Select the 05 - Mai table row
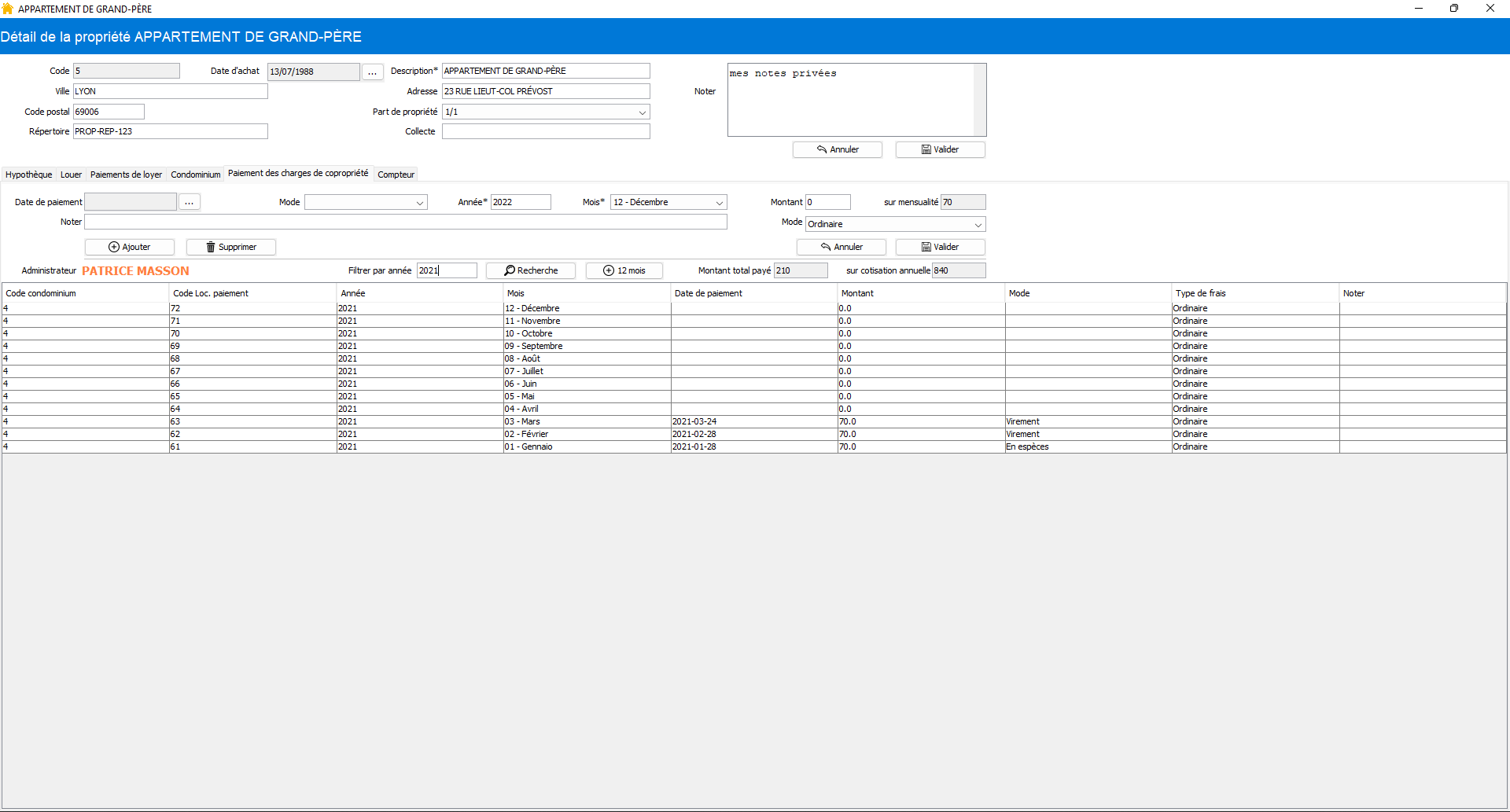This screenshot has height=812, width=1510. 754,396
